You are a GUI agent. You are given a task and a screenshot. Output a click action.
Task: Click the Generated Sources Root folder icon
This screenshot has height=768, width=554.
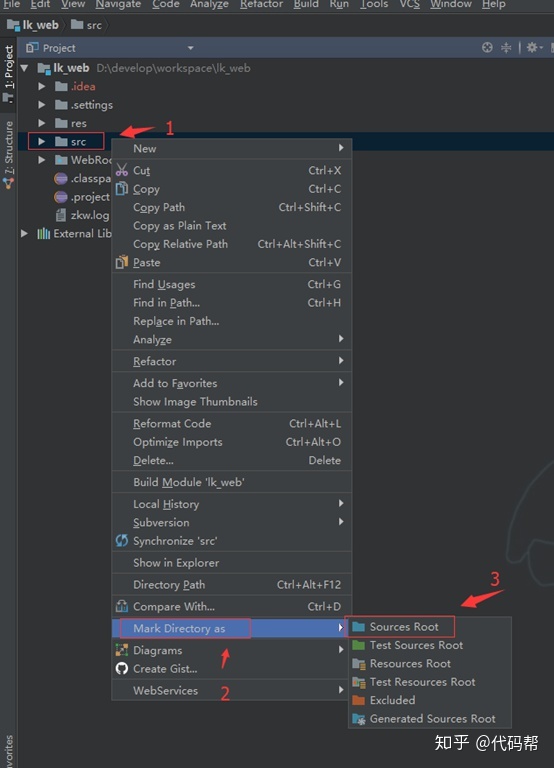tap(359, 719)
